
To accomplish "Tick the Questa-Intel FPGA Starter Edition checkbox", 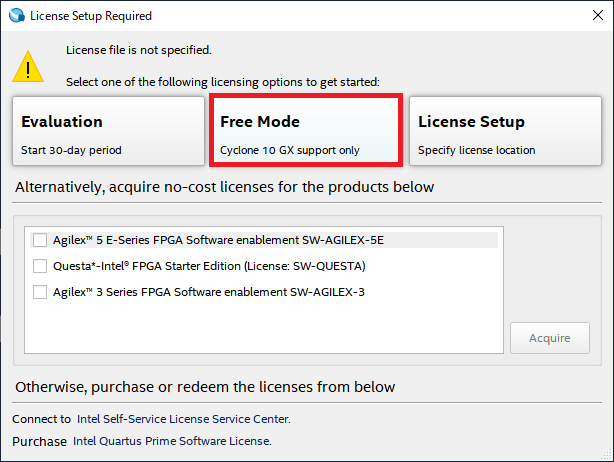I will click(x=40, y=266).
